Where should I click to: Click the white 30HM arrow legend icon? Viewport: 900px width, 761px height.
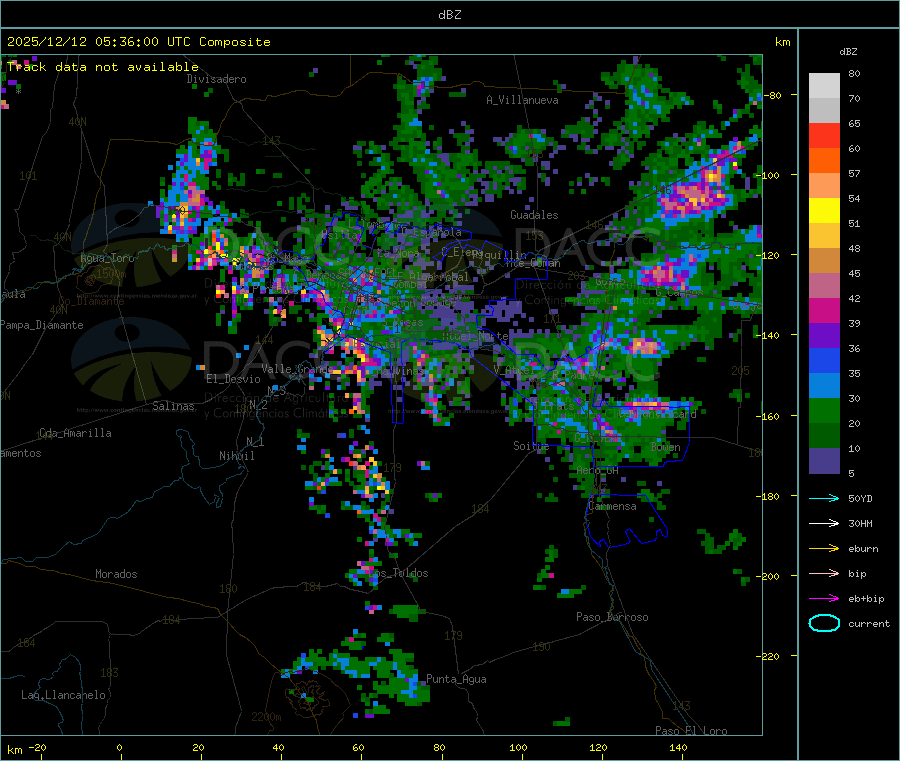tap(824, 523)
